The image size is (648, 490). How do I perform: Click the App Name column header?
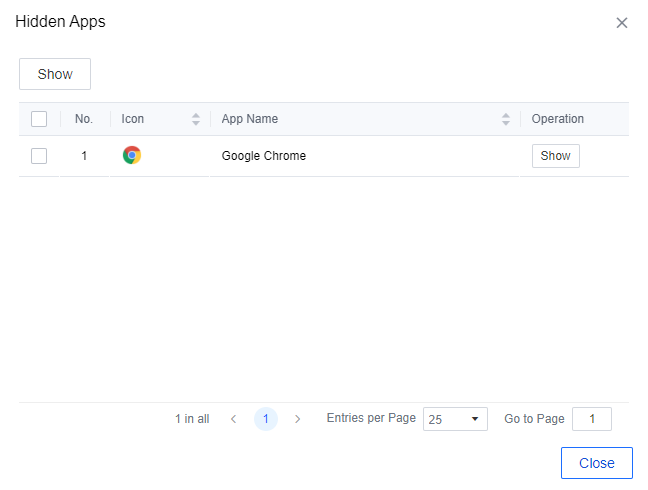pyautogui.click(x=250, y=119)
